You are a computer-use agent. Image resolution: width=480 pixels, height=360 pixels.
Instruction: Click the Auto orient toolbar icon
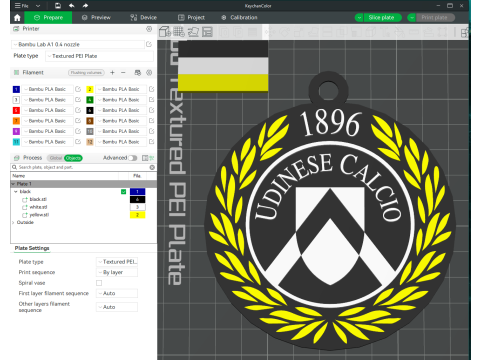click(193, 32)
